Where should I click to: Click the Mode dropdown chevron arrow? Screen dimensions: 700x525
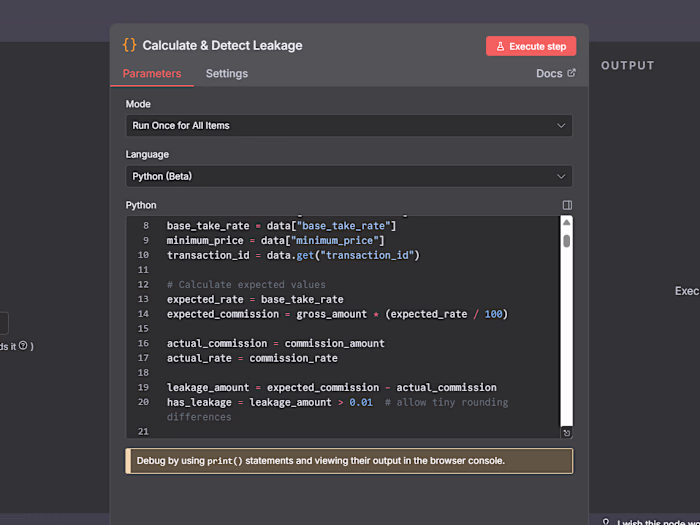[561, 126]
